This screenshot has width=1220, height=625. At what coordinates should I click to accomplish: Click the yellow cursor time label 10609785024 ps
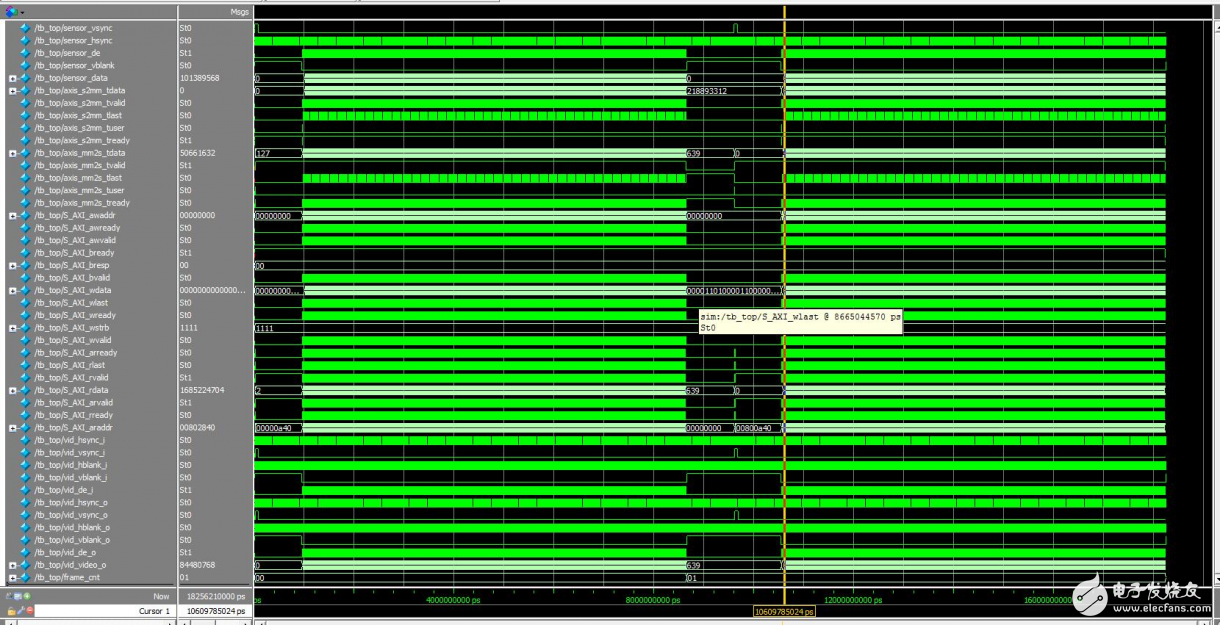coord(784,611)
